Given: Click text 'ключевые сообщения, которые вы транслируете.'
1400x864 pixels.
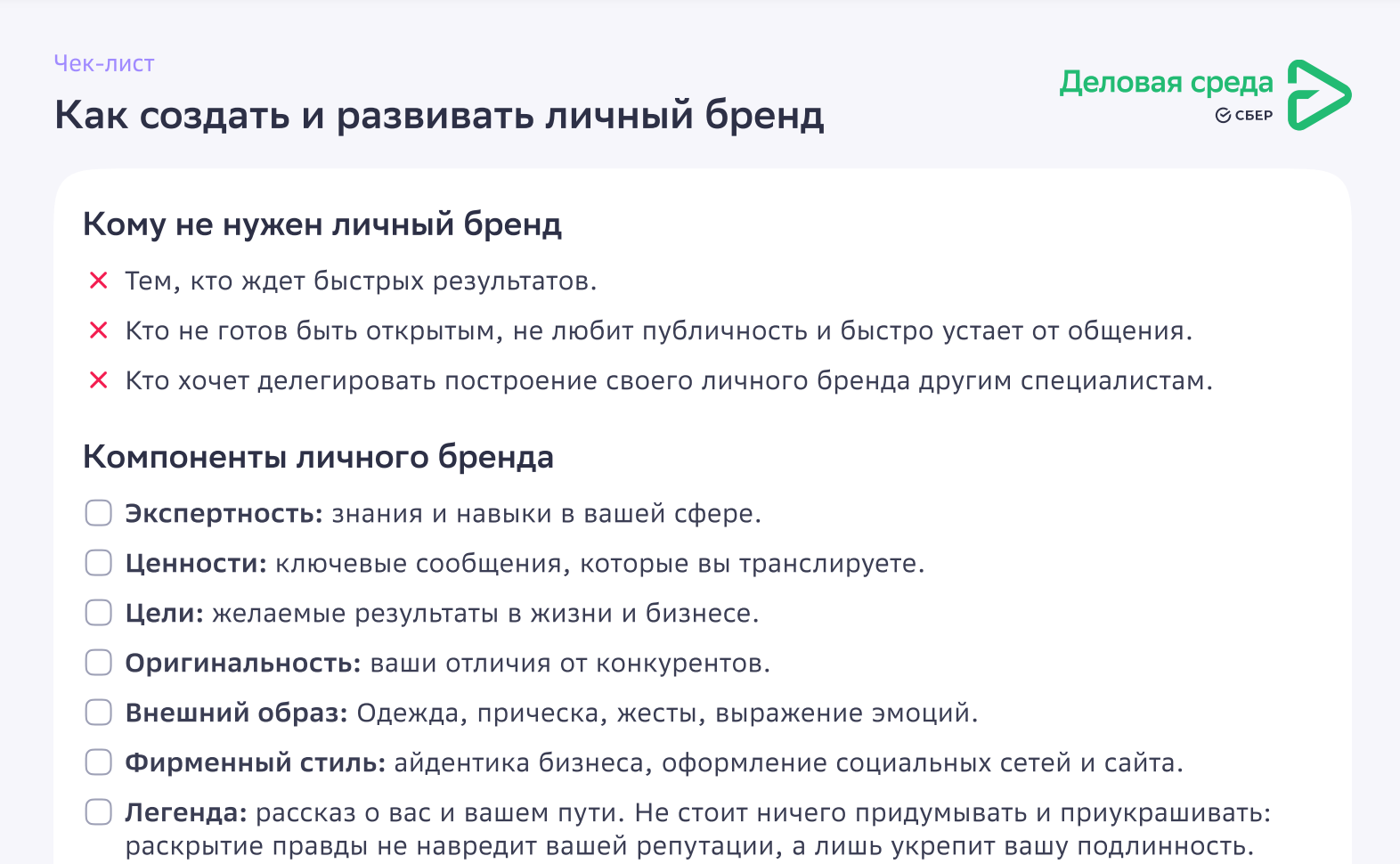Looking at the screenshot, I should pos(600,564).
